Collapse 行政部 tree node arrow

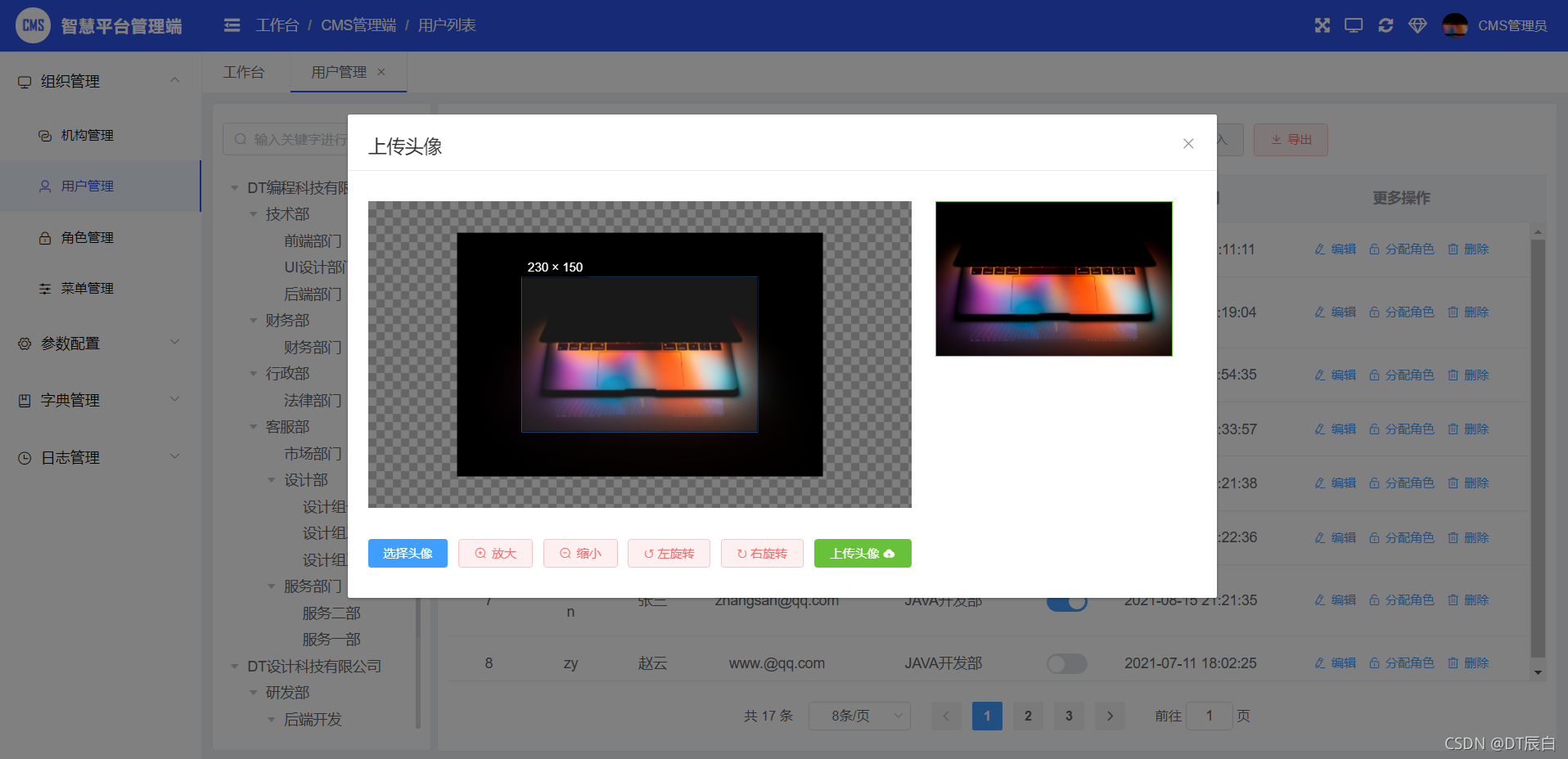pos(254,374)
